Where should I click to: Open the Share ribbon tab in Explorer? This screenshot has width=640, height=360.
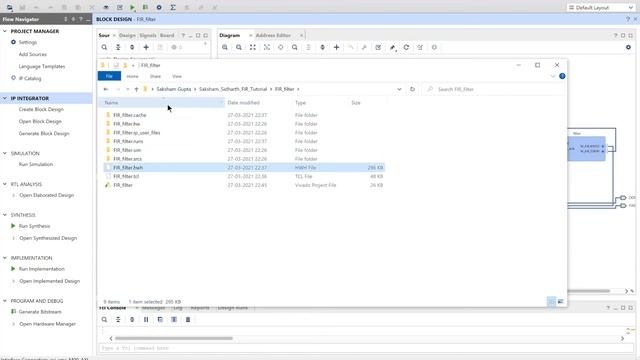155,76
